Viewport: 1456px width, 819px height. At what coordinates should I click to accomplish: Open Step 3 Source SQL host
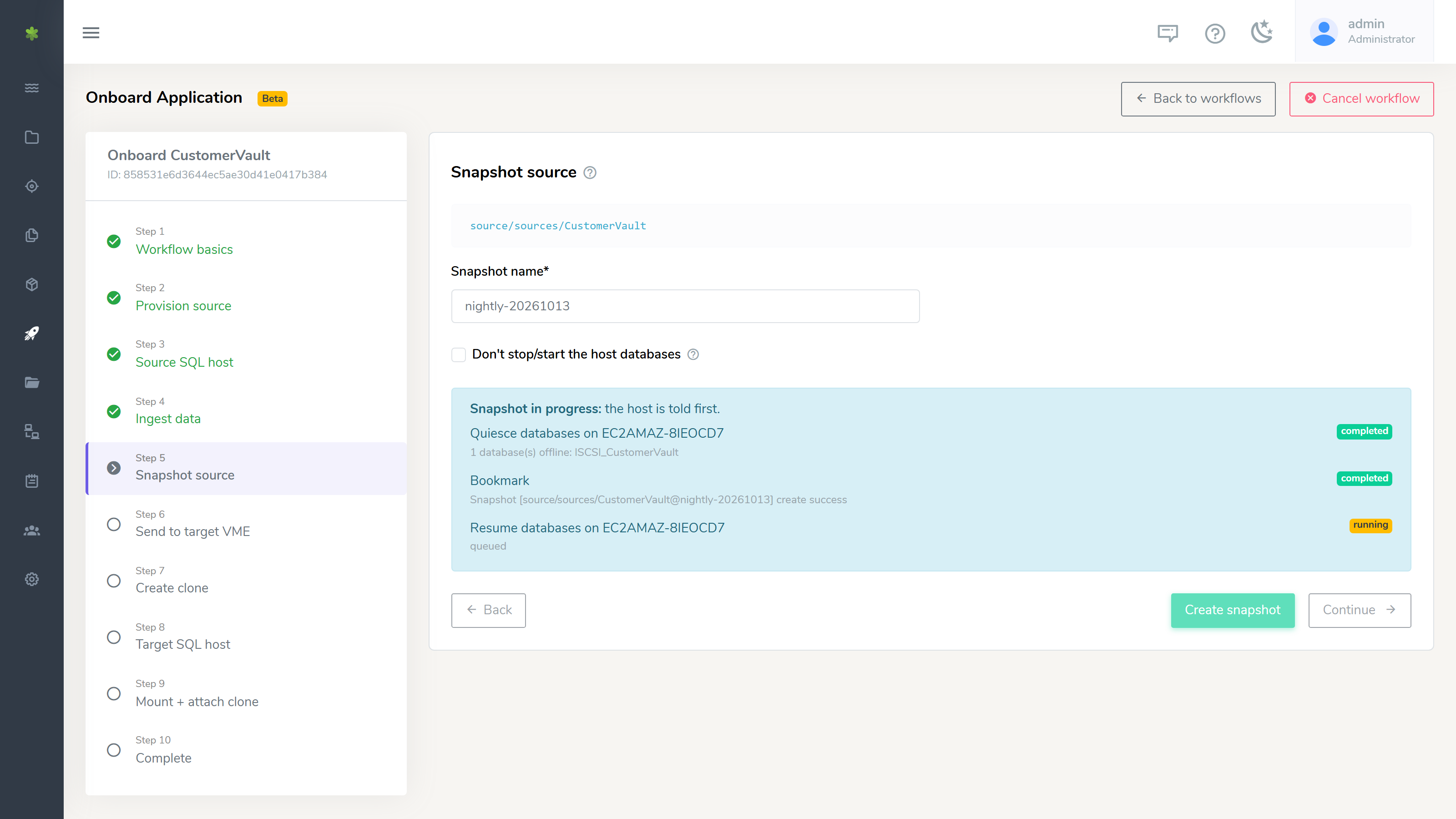click(246, 354)
